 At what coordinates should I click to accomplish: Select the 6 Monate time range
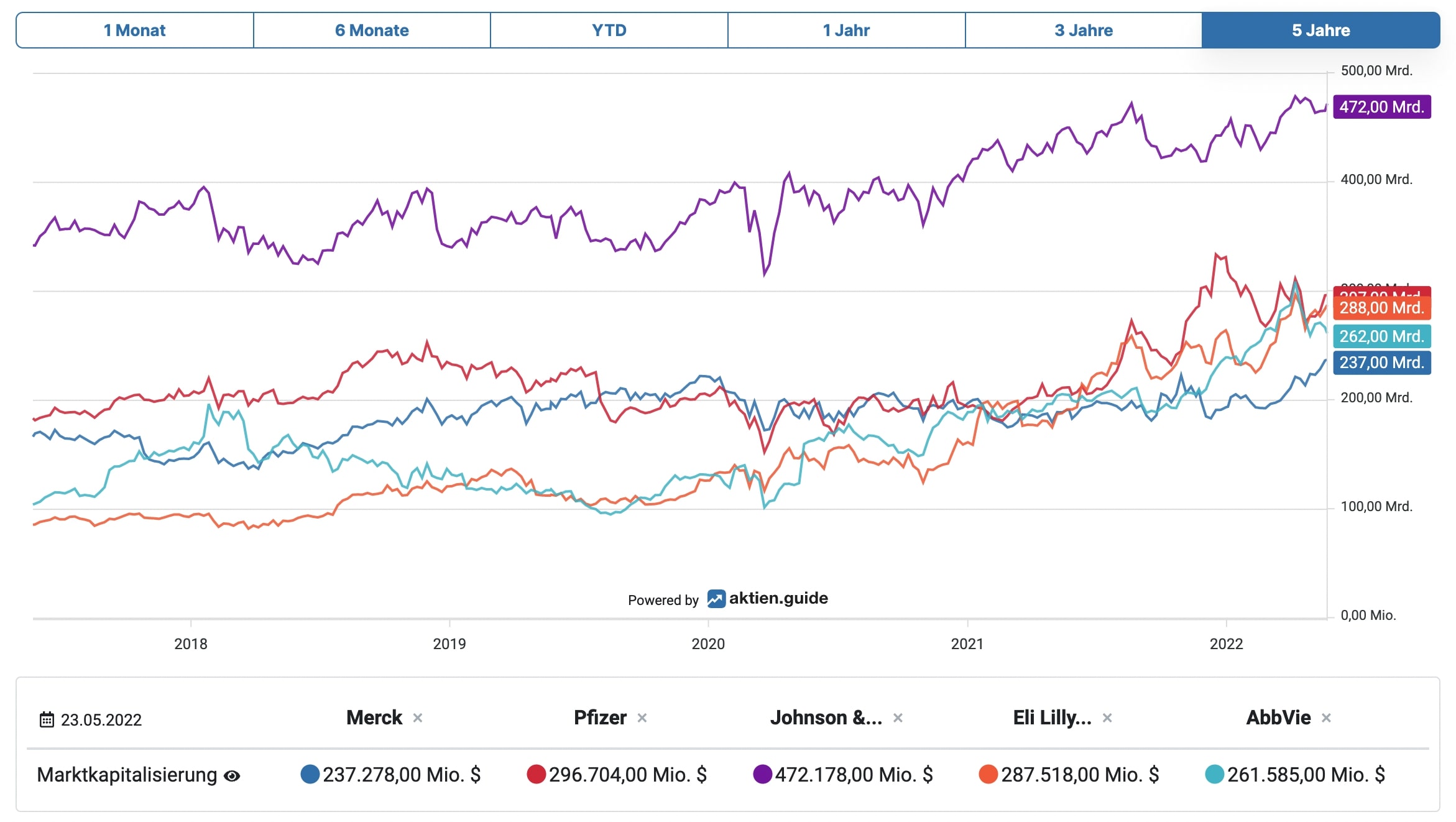pyautogui.click(x=372, y=30)
